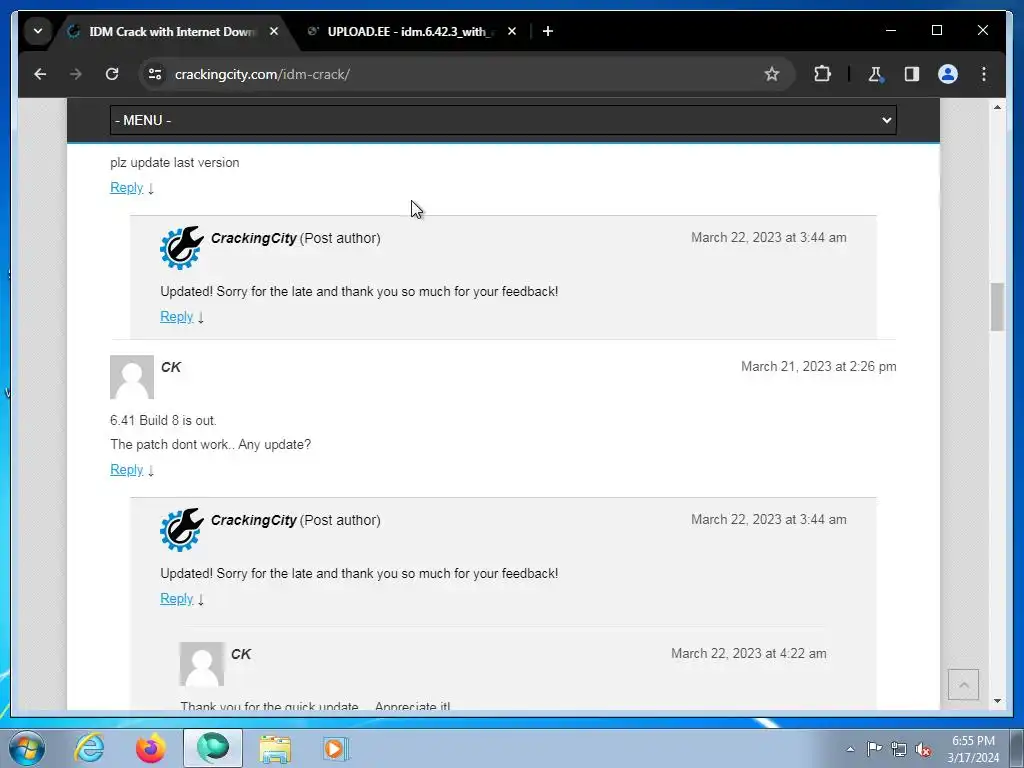
Task: Open Chrome Labs flask icon
Action: [x=875, y=74]
